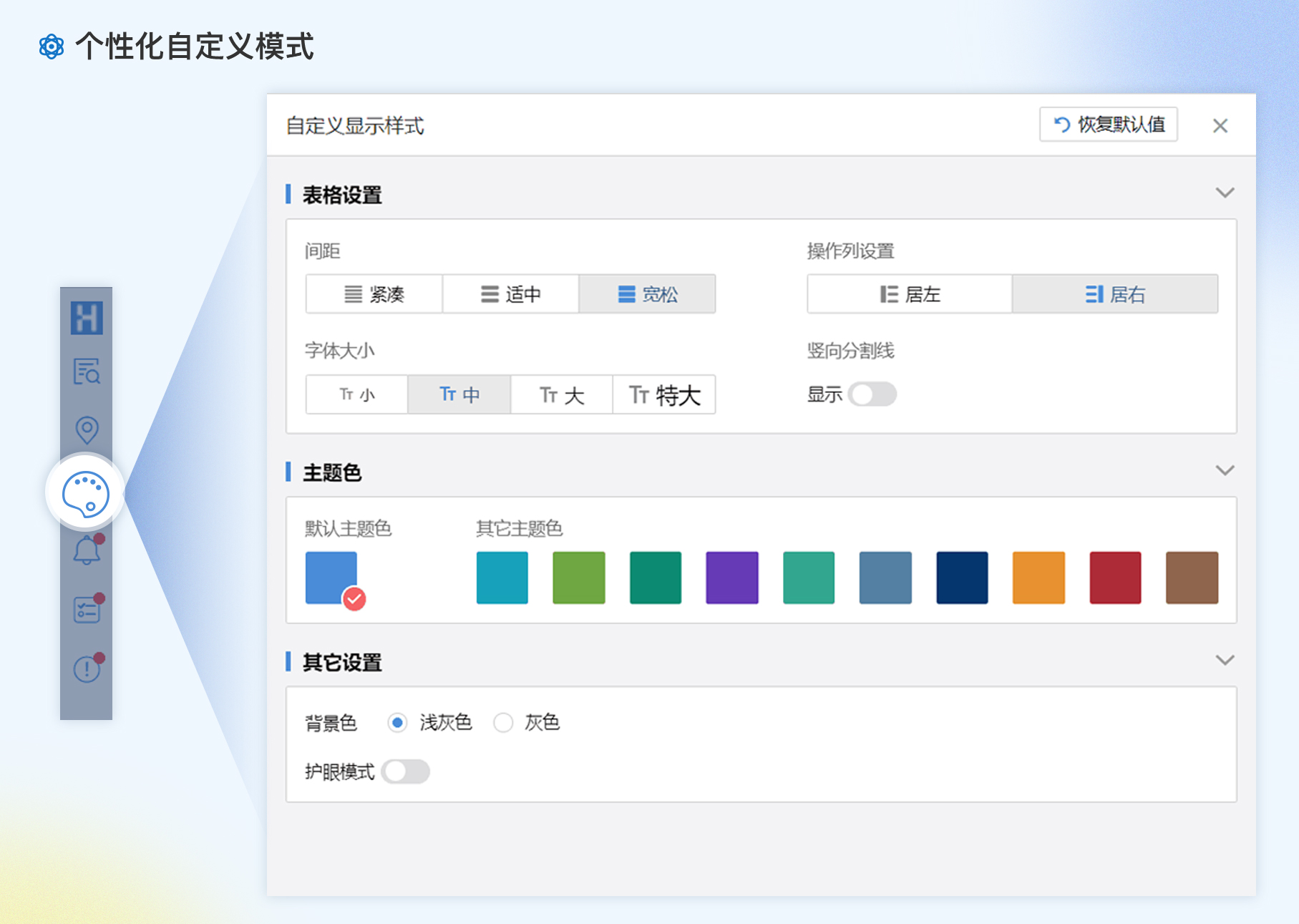
Task: Set the operation column to 居左
Action: pyautogui.click(x=909, y=294)
